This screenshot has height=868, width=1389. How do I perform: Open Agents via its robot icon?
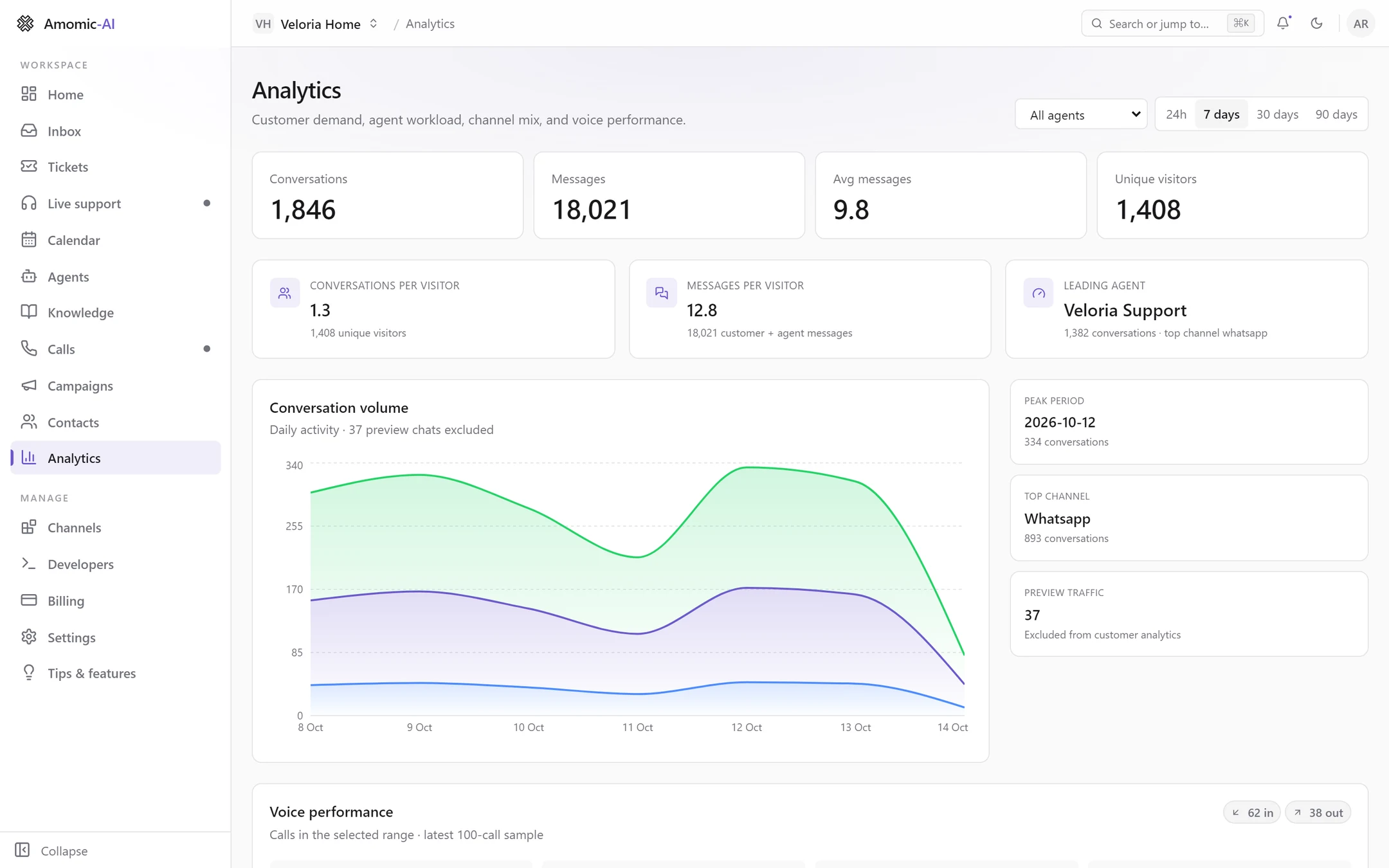pyautogui.click(x=29, y=276)
